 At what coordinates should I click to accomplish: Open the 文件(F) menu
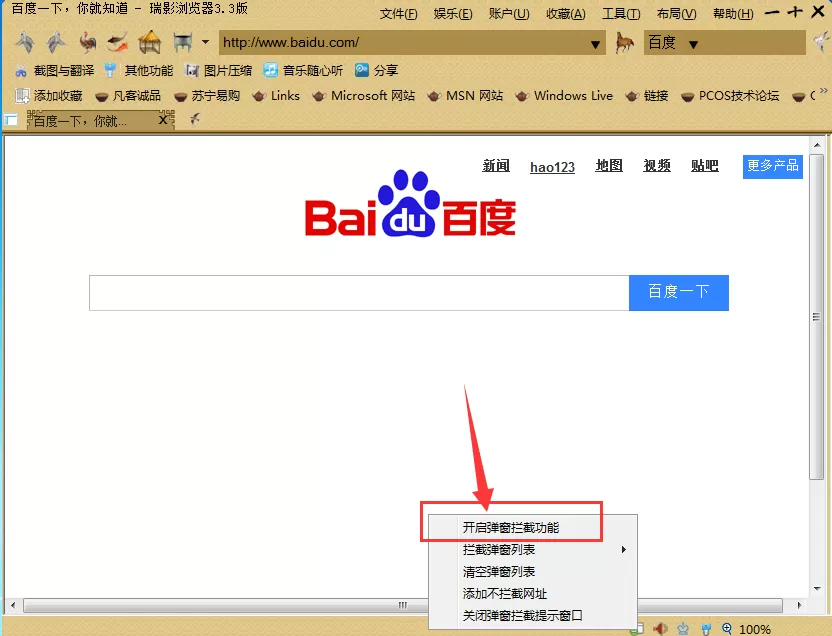[398, 14]
